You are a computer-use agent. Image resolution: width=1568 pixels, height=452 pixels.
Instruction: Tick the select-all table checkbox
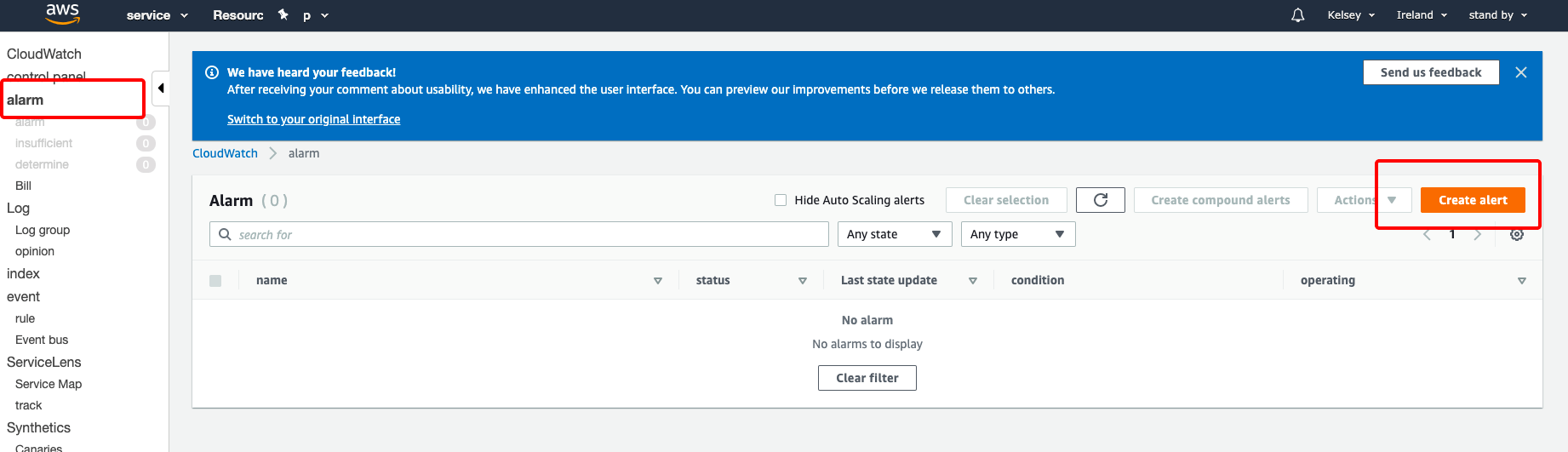[x=215, y=281]
